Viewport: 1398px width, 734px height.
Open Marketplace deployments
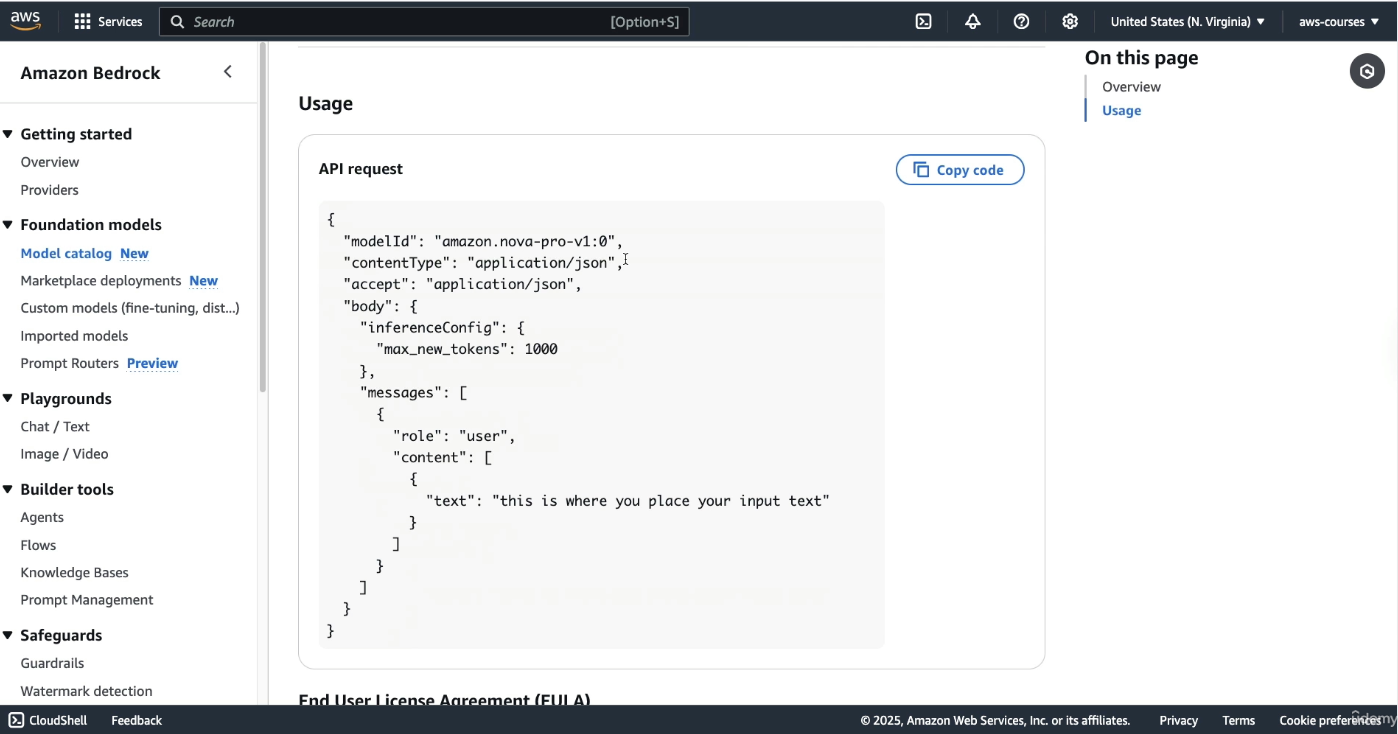(x=101, y=281)
